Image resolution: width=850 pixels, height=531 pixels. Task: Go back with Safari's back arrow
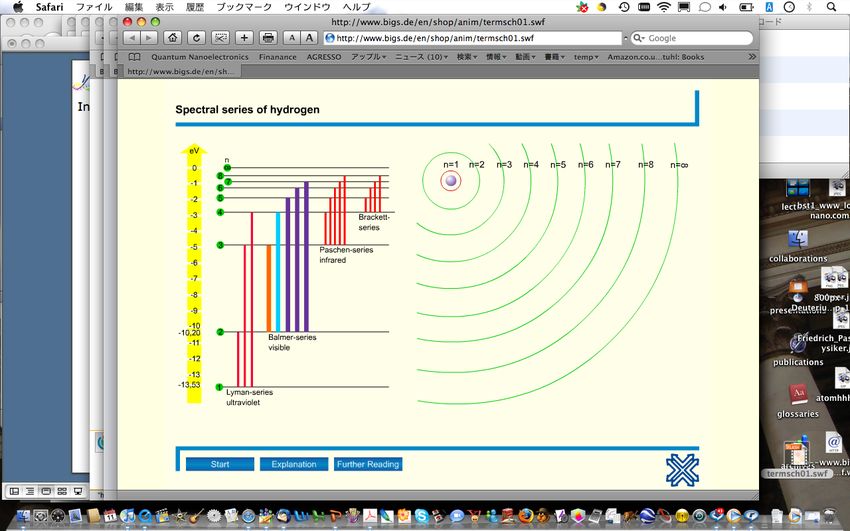click(132, 38)
